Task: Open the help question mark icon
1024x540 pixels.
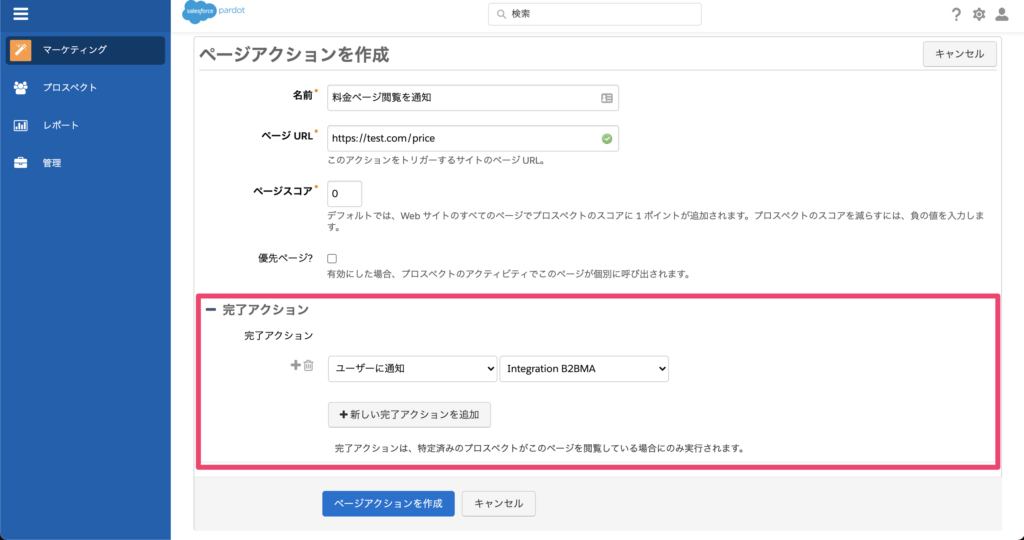Action: tap(956, 14)
